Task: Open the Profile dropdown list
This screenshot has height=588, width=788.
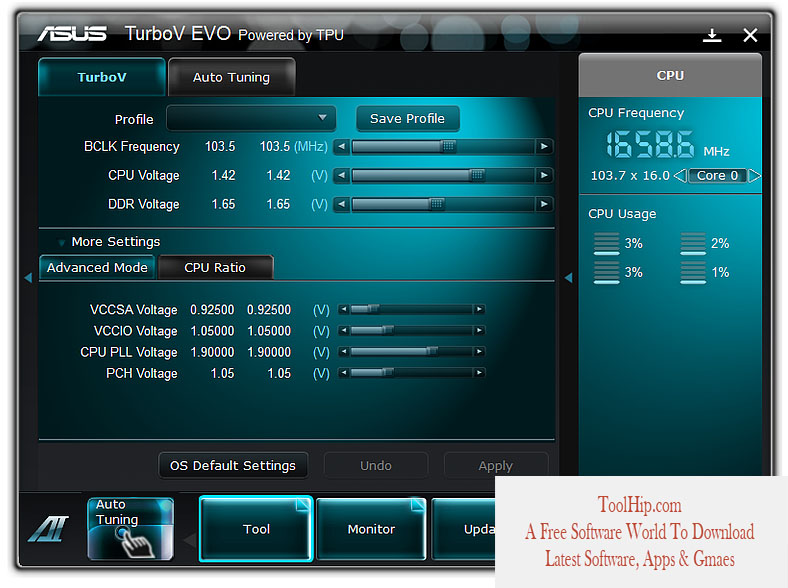Action: (x=251, y=118)
